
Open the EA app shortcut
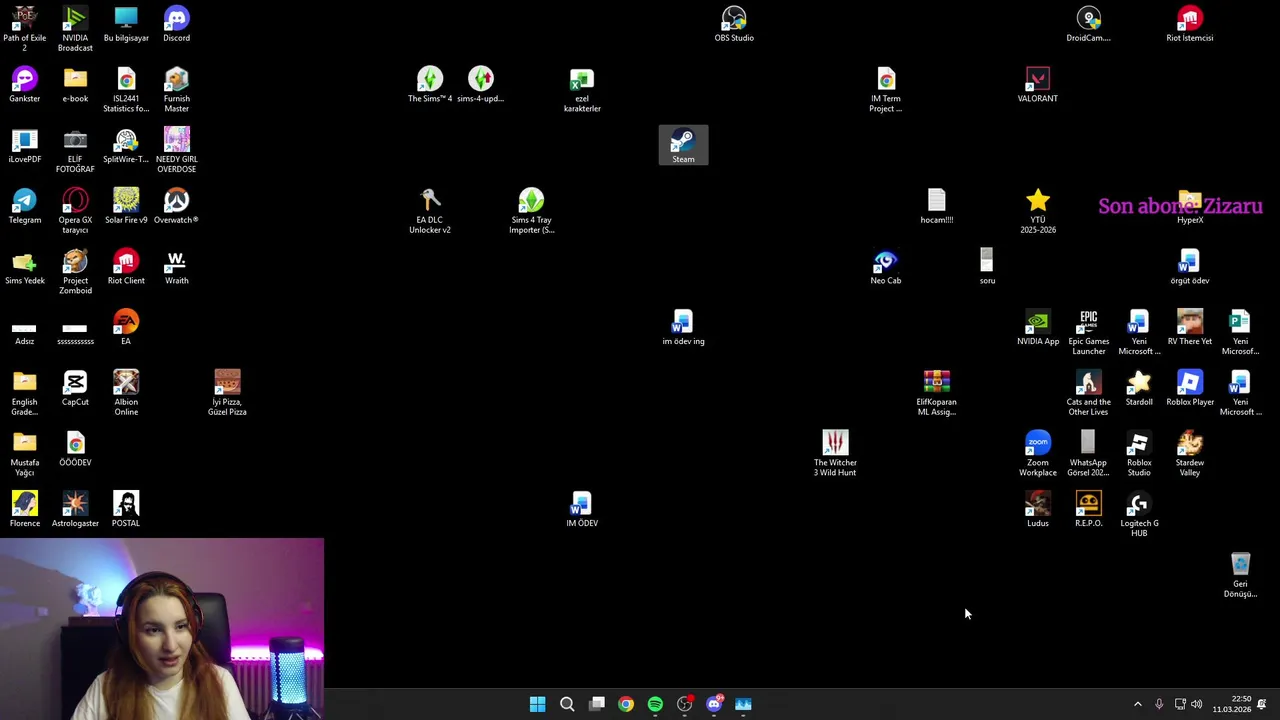click(126, 328)
